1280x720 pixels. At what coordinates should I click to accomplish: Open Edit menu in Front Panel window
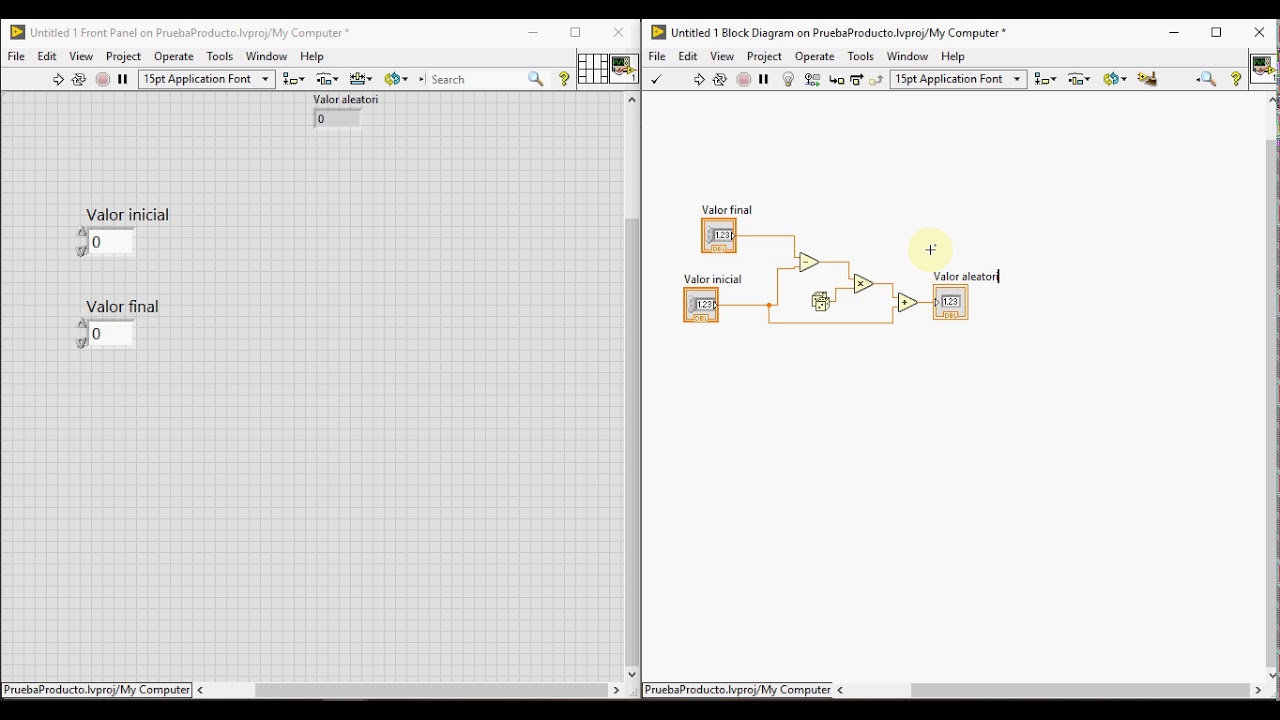(47, 56)
